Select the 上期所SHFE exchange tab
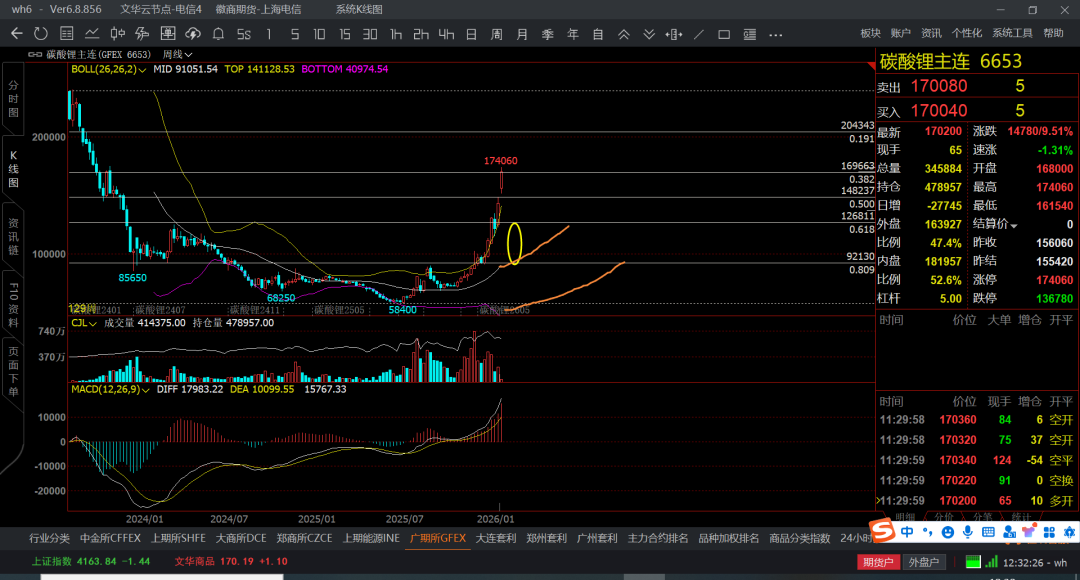 (x=178, y=538)
